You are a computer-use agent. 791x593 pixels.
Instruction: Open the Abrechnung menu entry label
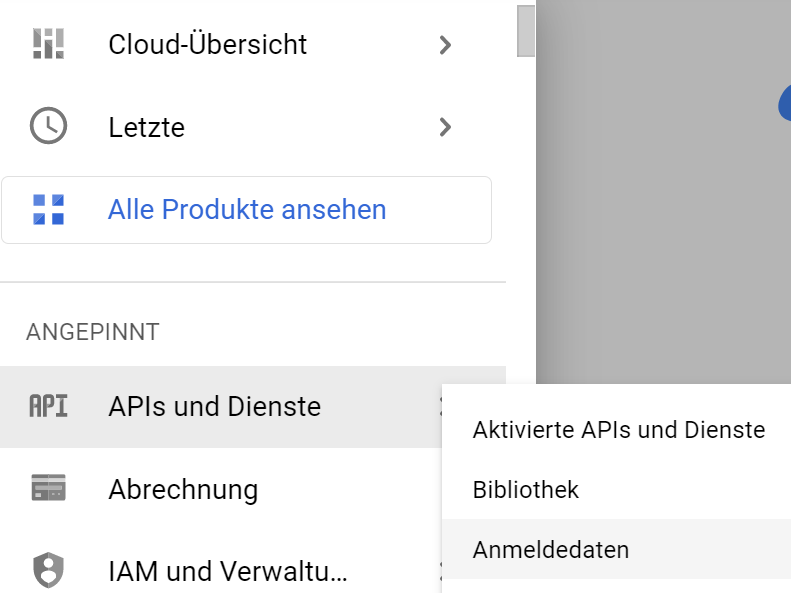[183, 489]
